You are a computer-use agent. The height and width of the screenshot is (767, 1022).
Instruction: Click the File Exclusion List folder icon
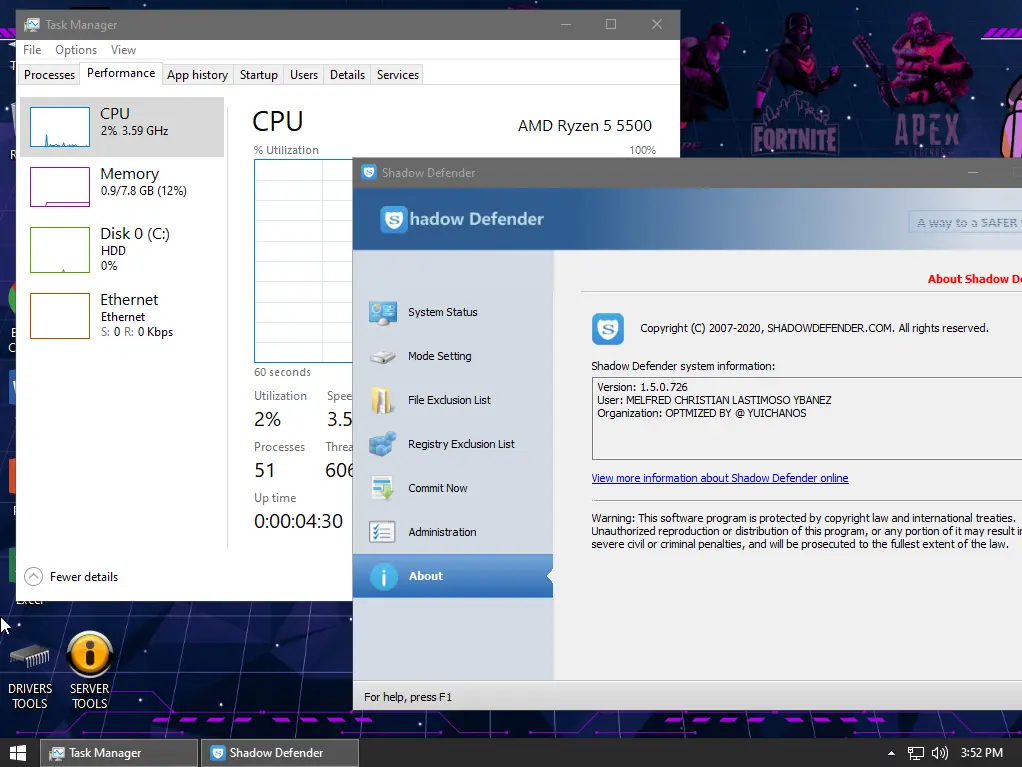tap(382, 400)
